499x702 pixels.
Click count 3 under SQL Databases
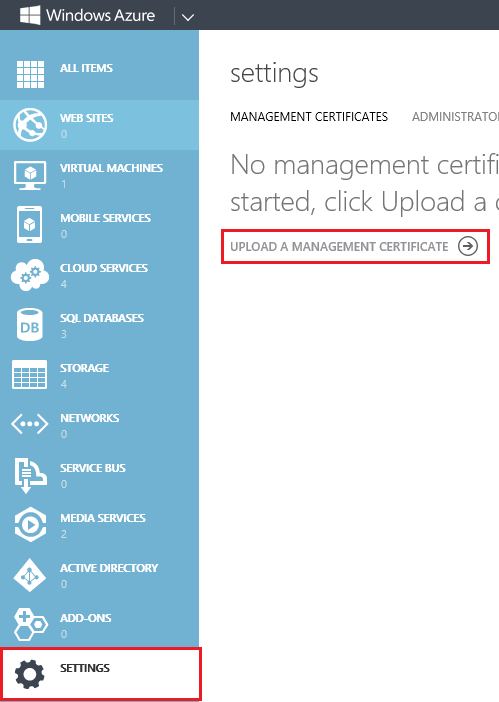(x=64, y=334)
